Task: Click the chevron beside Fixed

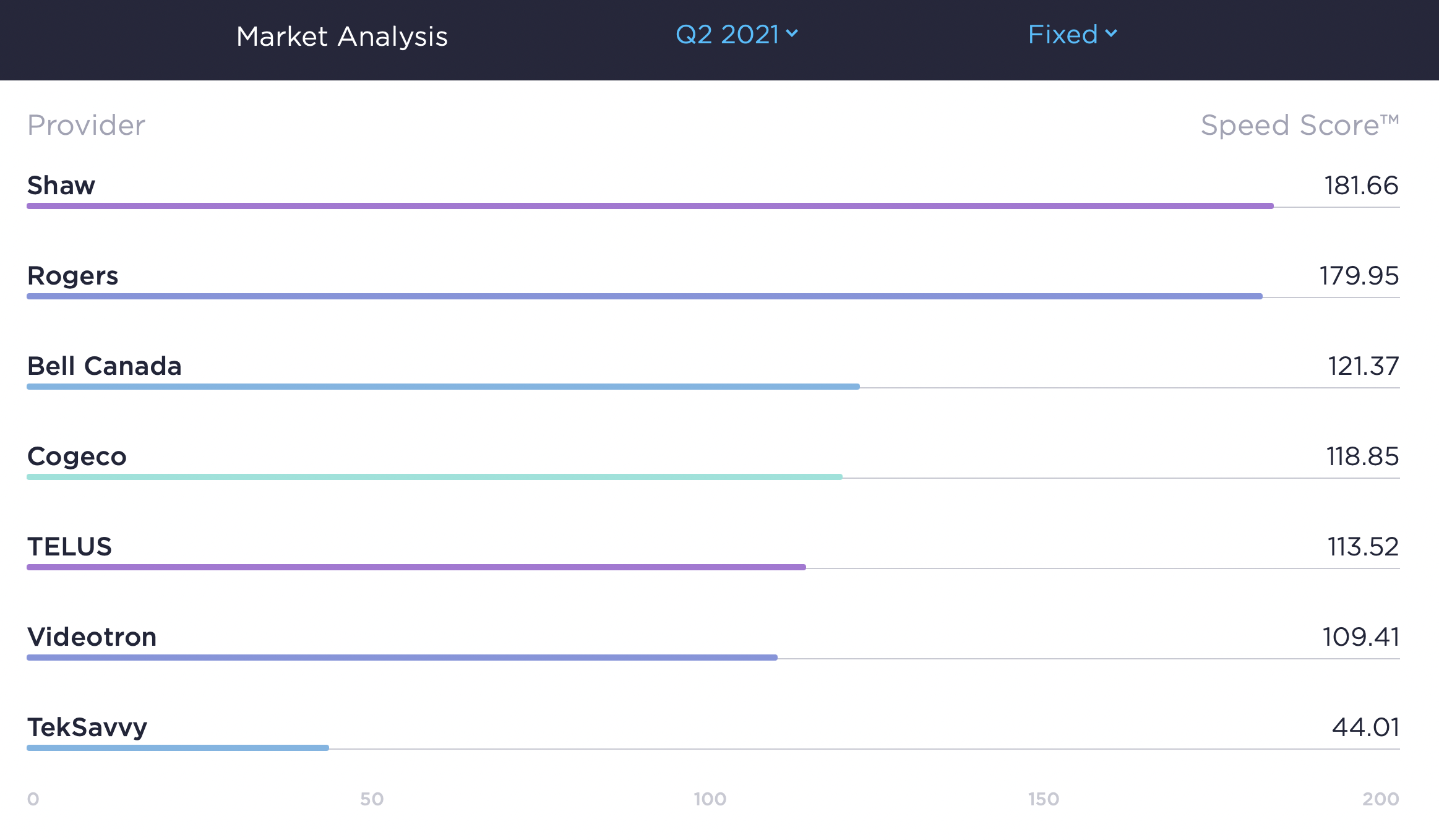Action: coord(1111,33)
